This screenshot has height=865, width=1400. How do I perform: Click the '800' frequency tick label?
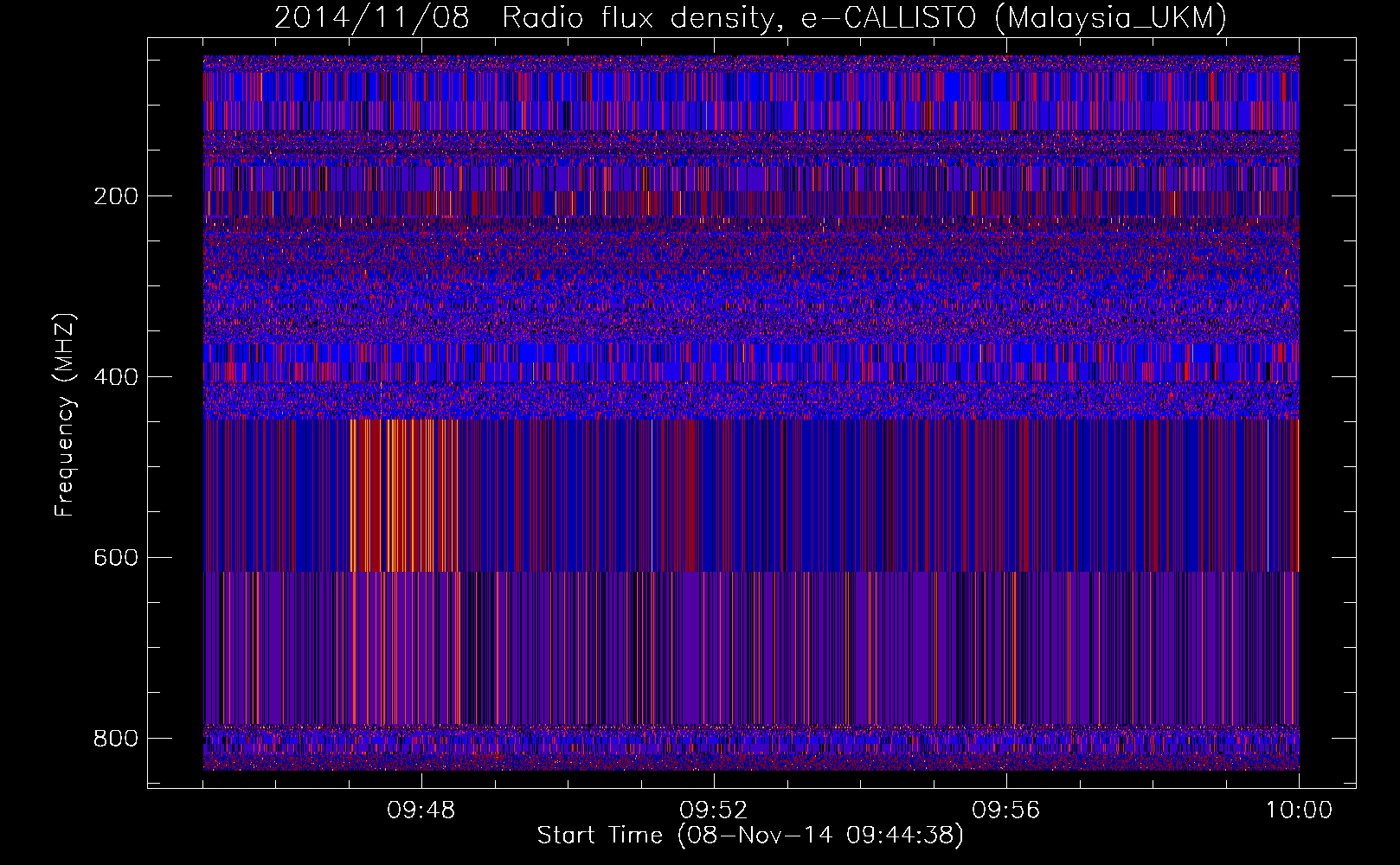pos(116,739)
